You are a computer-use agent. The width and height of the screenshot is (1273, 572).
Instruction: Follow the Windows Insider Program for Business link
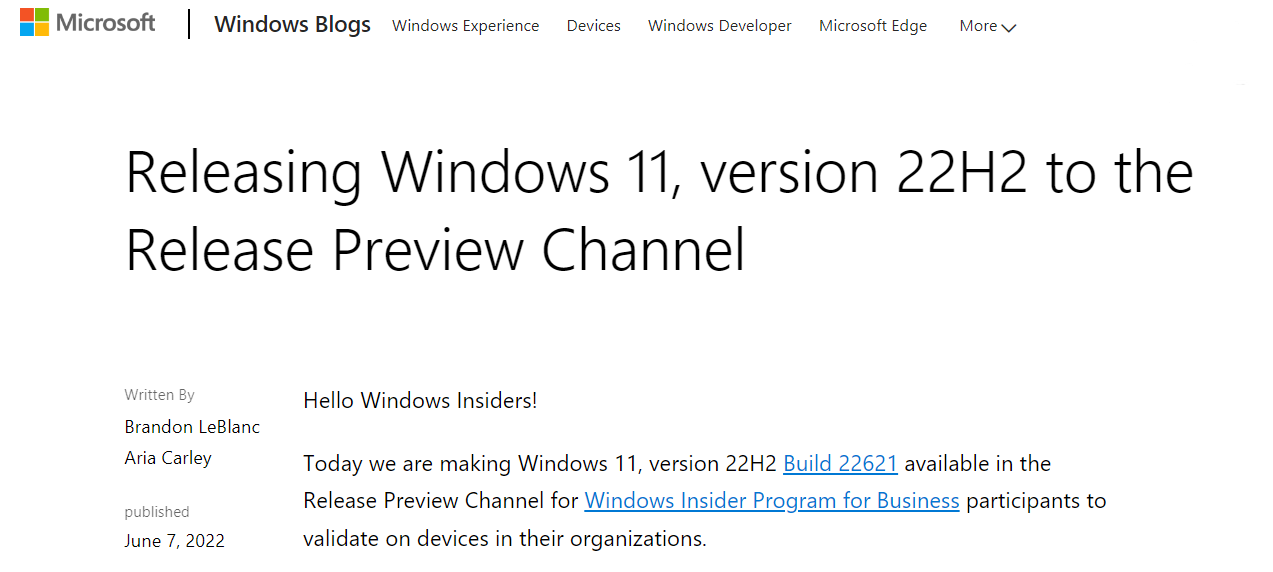tap(771, 501)
